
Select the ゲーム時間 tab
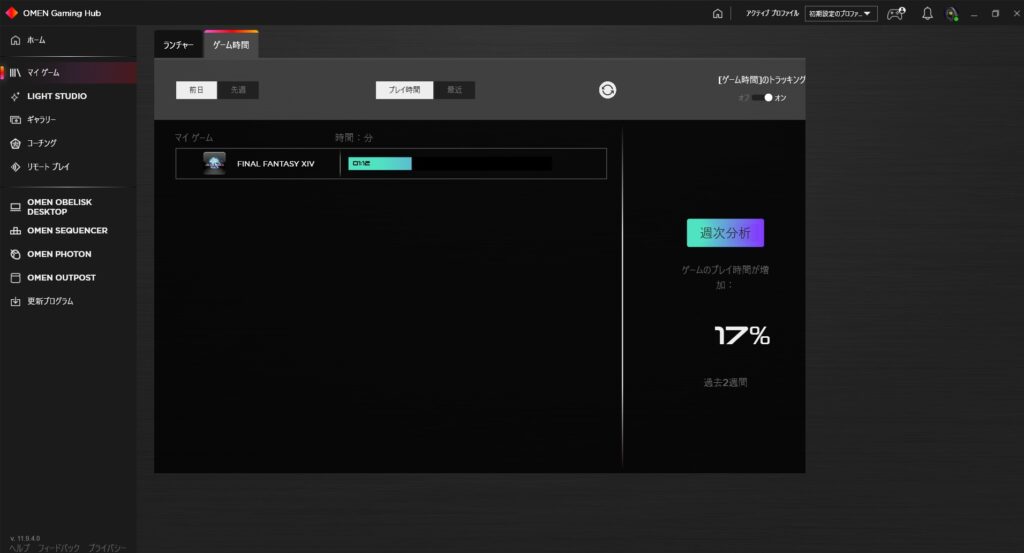231,46
